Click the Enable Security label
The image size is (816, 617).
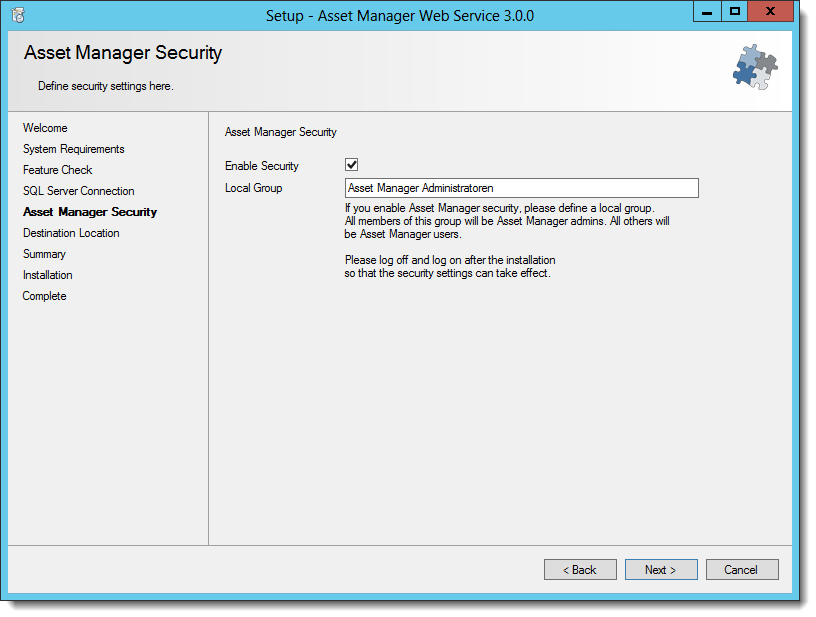point(262,166)
